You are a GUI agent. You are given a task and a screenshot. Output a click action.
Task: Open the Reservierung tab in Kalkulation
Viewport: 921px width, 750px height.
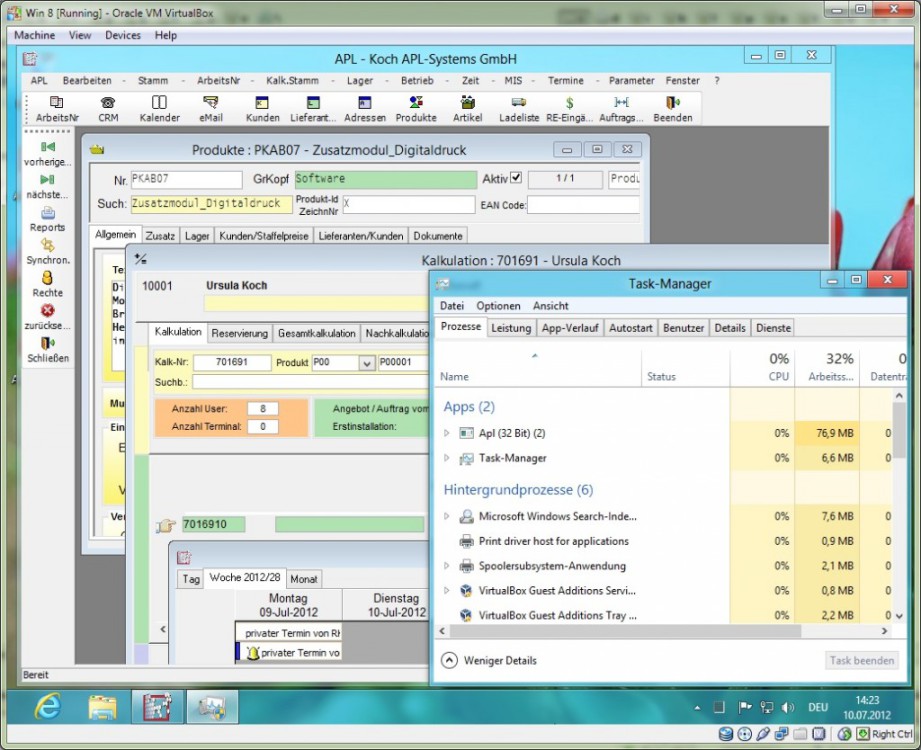point(239,334)
